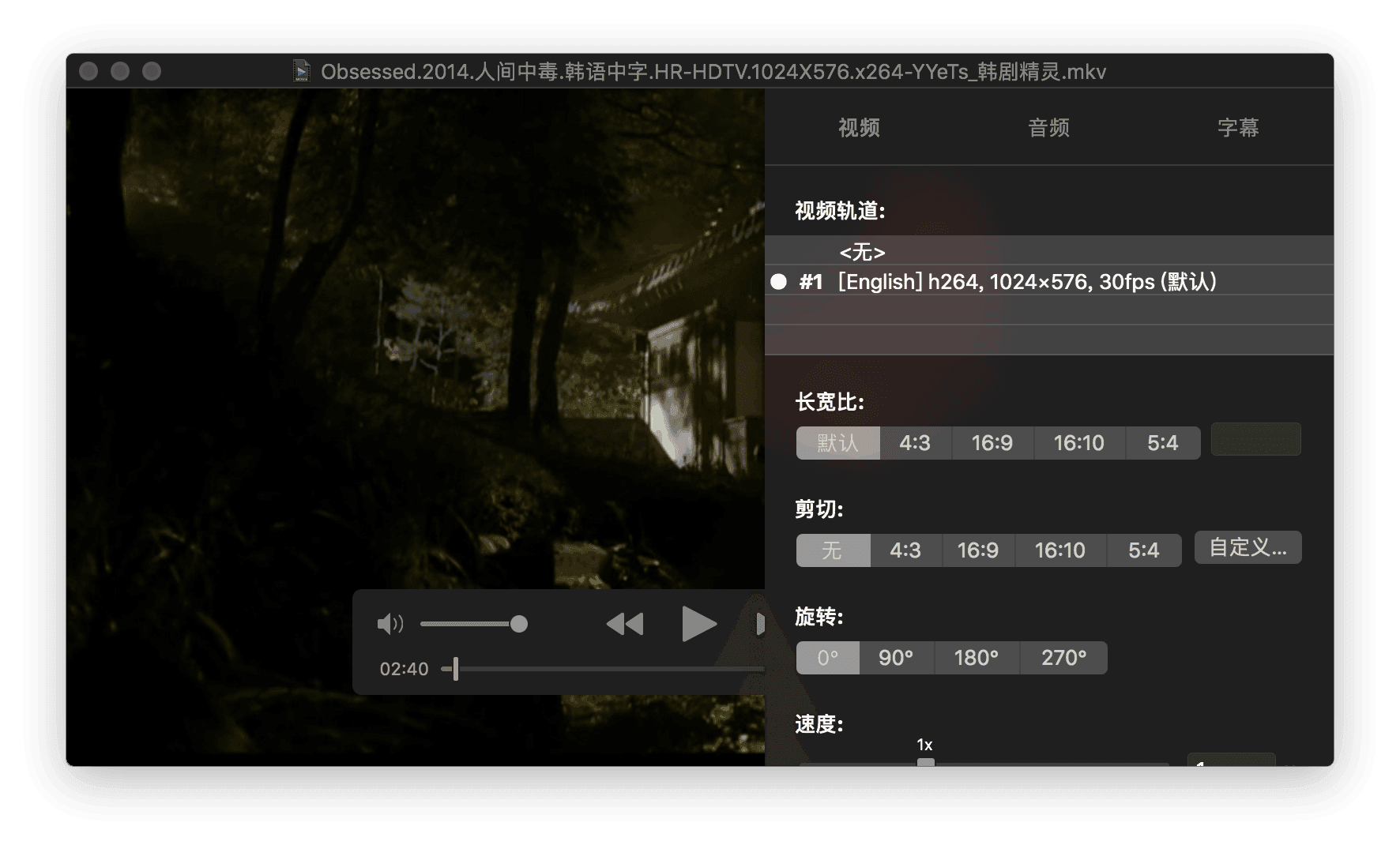Viewport: 1400px width, 845px height.
Task: Set crop to 无
Action: tap(833, 550)
